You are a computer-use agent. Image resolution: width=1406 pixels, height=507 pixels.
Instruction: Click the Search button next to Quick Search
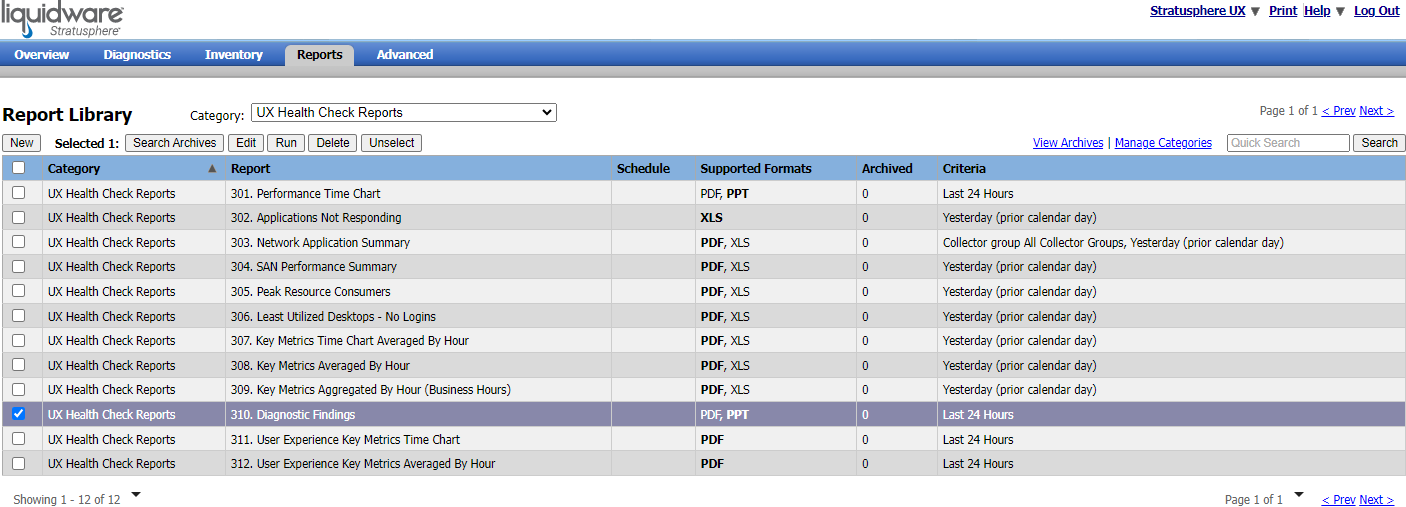point(1379,143)
